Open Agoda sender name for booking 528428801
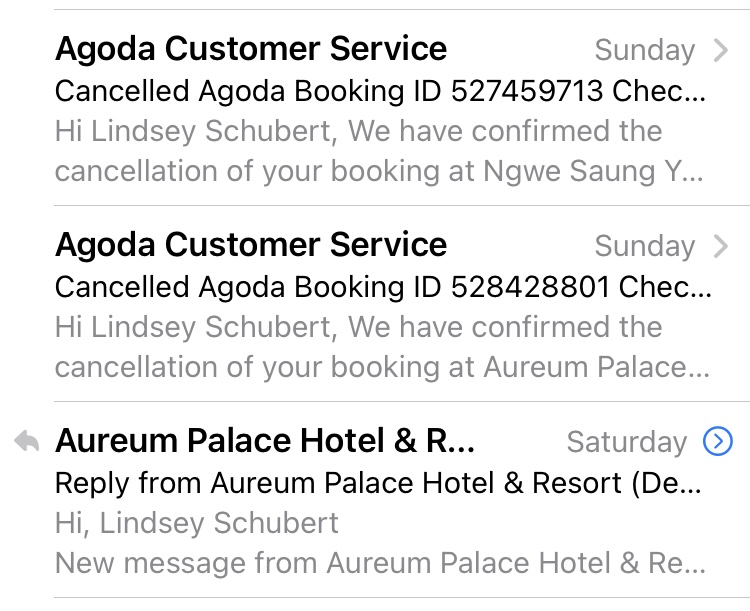The height and width of the screenshot is (611, 750). coord(251,244)
